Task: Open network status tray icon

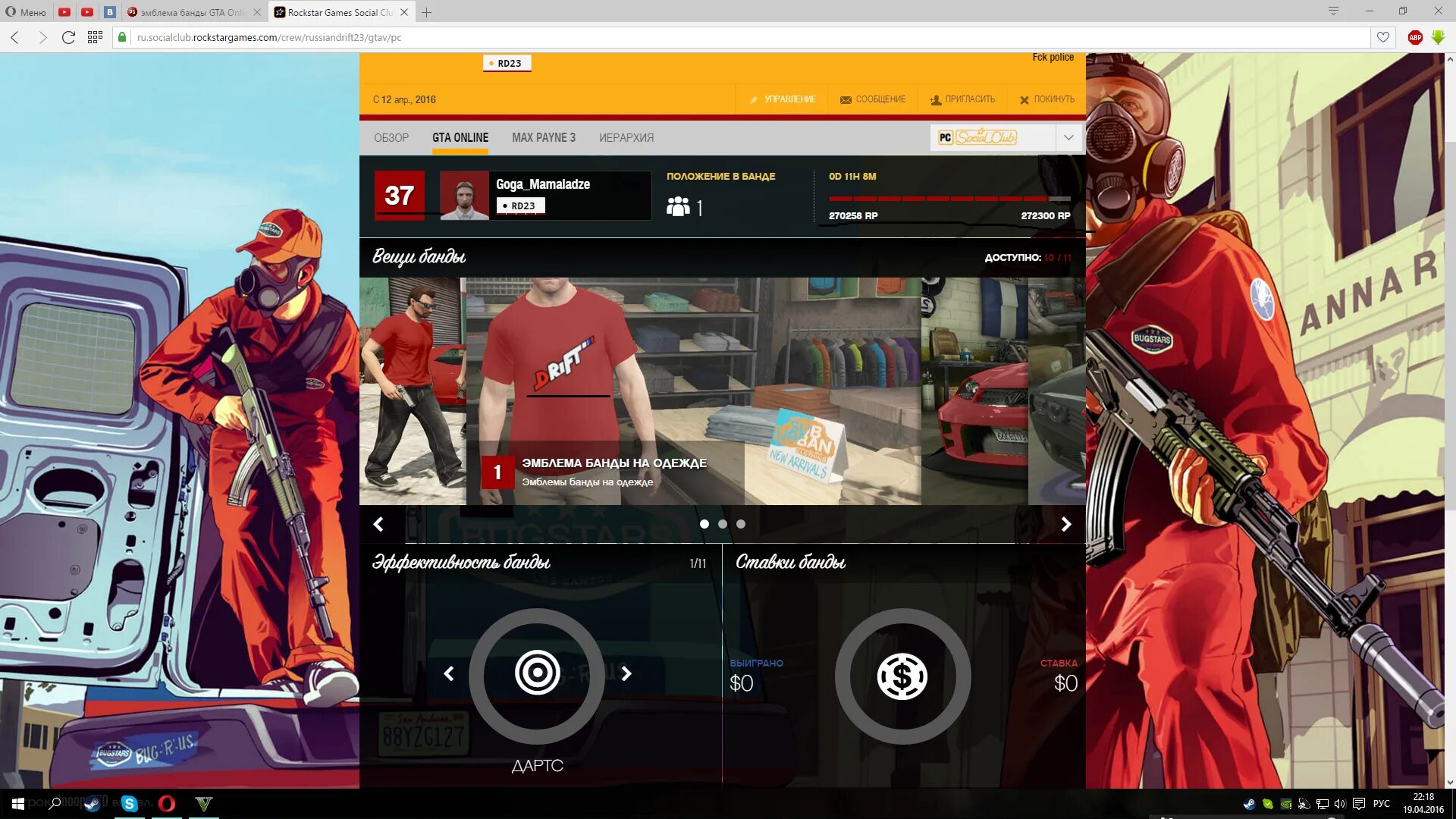Action: pos(1323,804)
